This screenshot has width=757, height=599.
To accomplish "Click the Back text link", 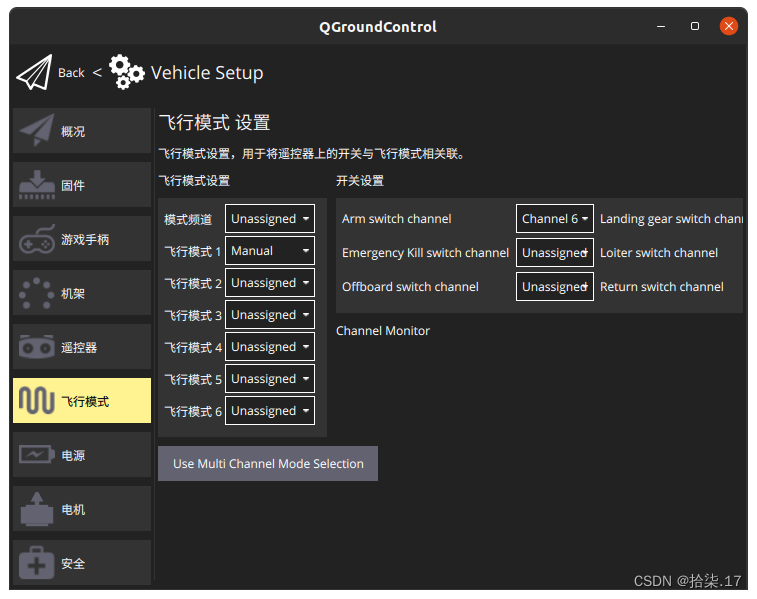I will (x=71, y=72).
